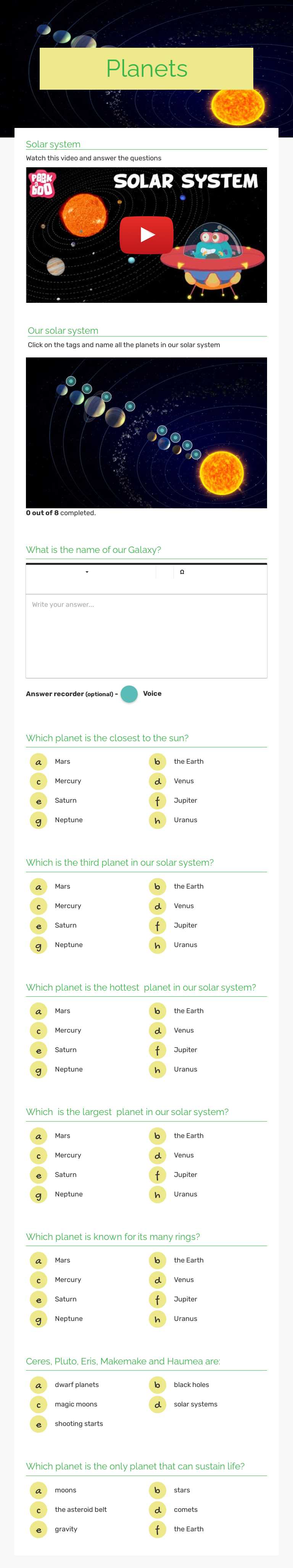Select Jupiter as the largest planet

click(158, 1174)
